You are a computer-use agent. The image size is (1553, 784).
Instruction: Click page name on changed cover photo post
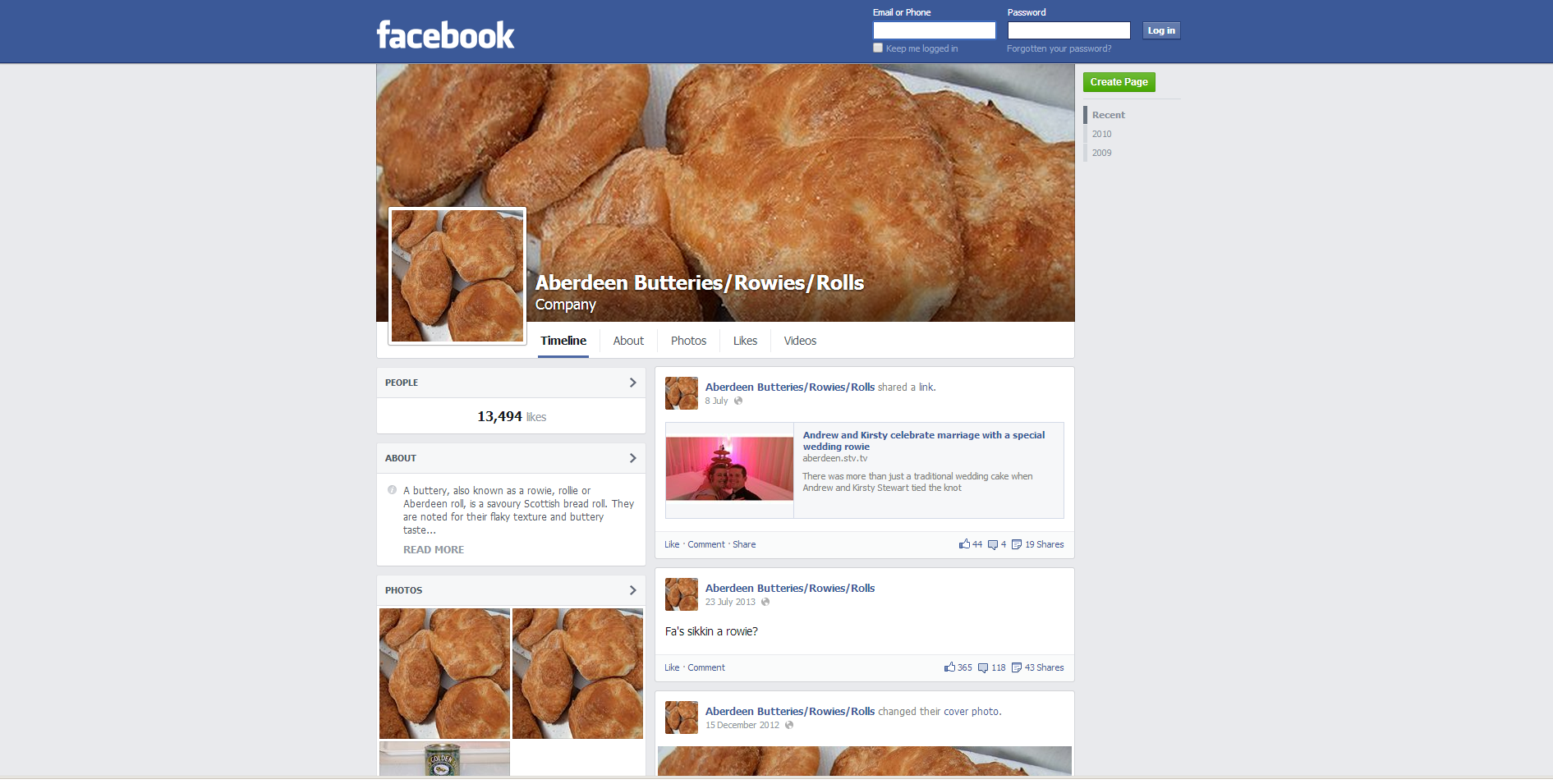tap(790, 711)
